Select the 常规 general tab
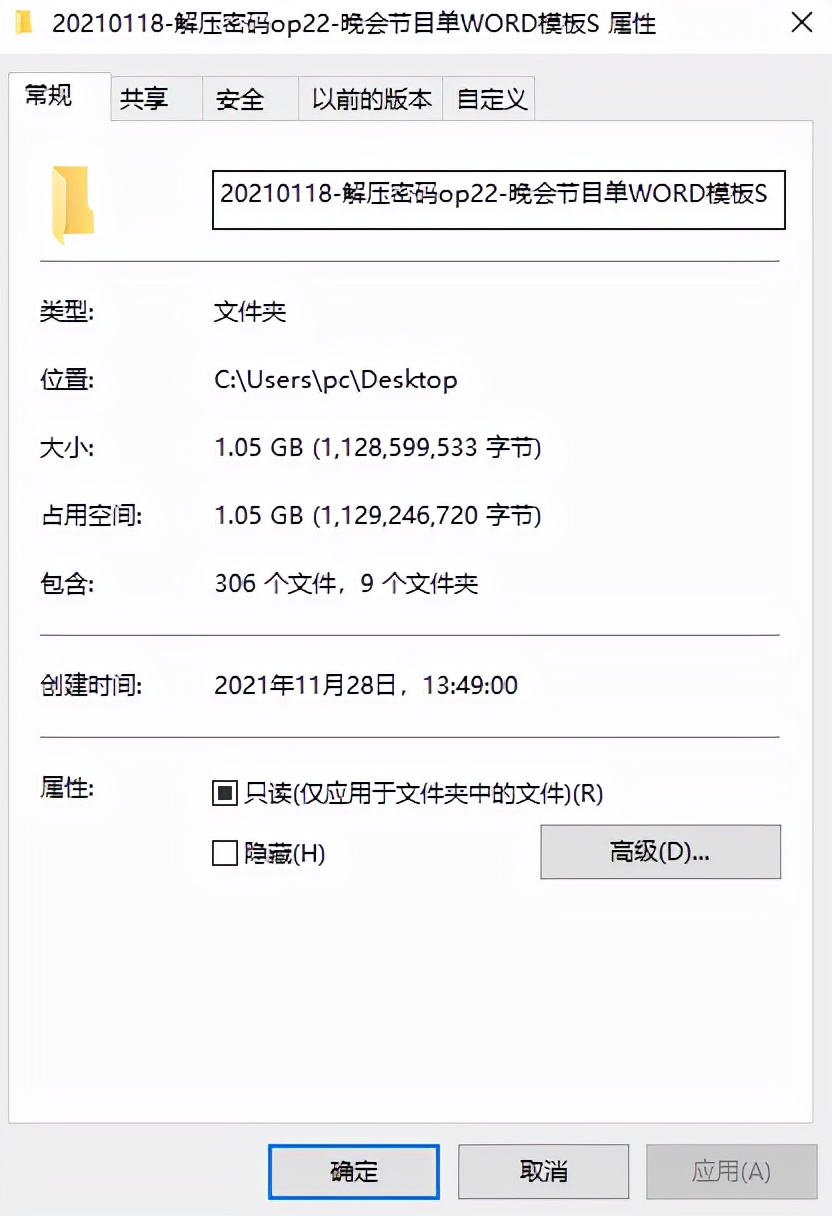832x1216 pixels. 48,98
